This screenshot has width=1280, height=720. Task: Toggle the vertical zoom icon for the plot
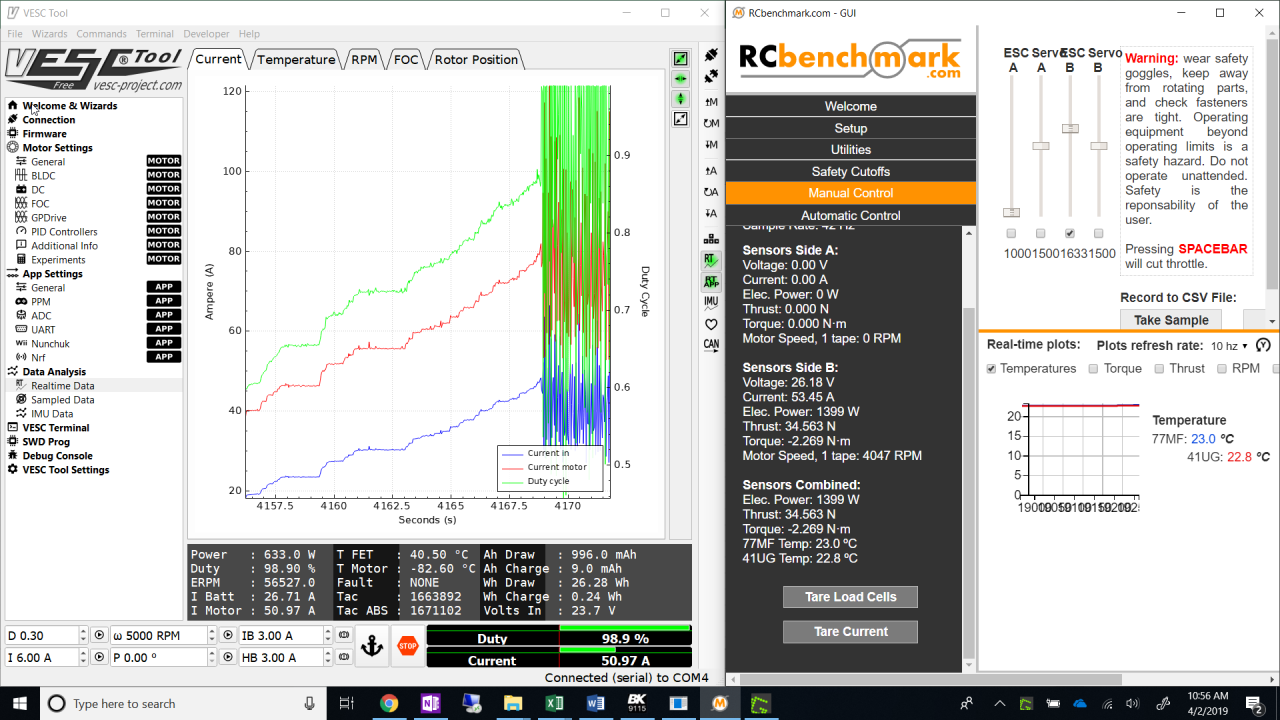click(x=680, y=98)
